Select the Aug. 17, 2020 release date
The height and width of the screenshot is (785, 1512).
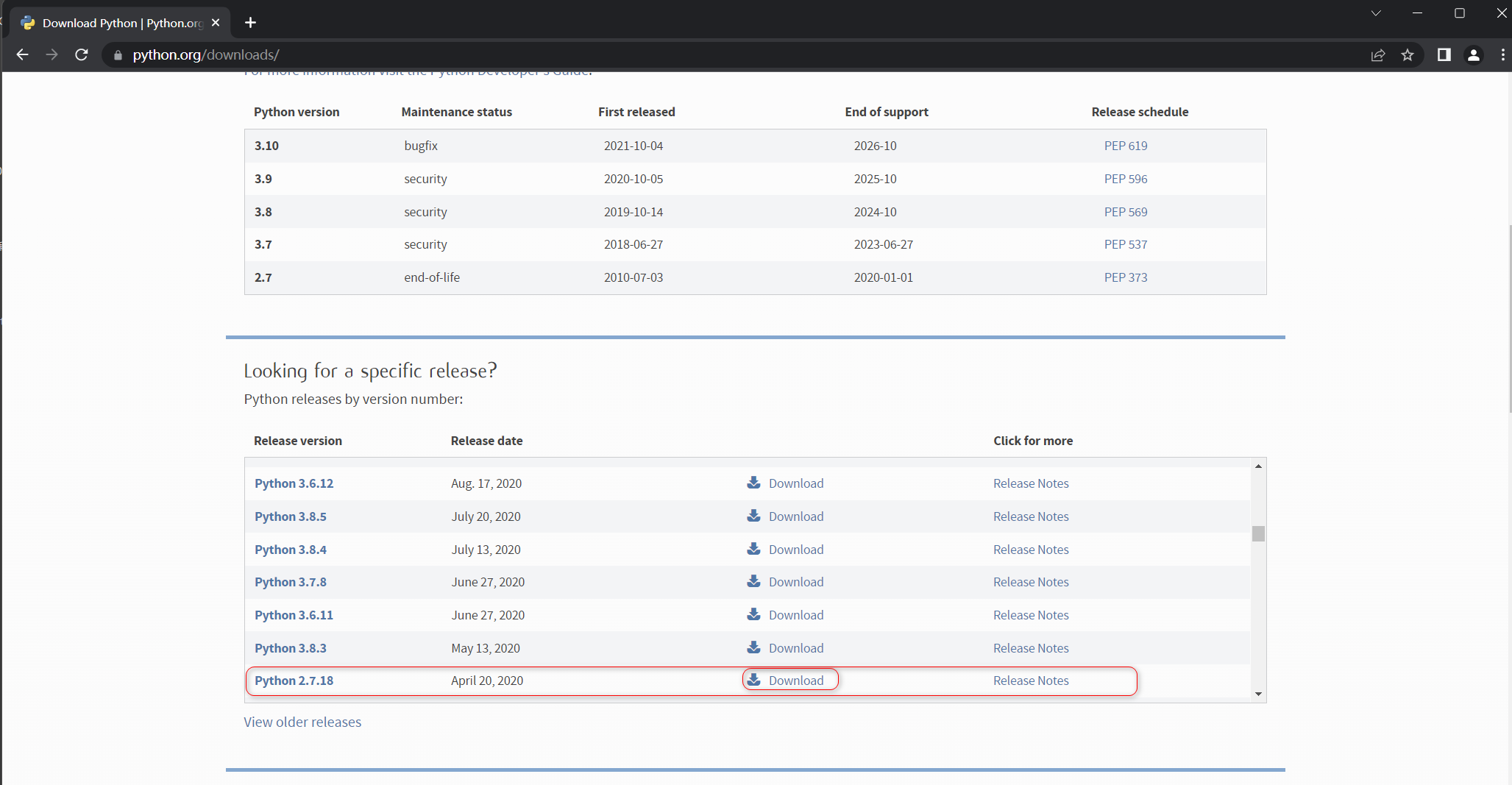pos(486,483)
